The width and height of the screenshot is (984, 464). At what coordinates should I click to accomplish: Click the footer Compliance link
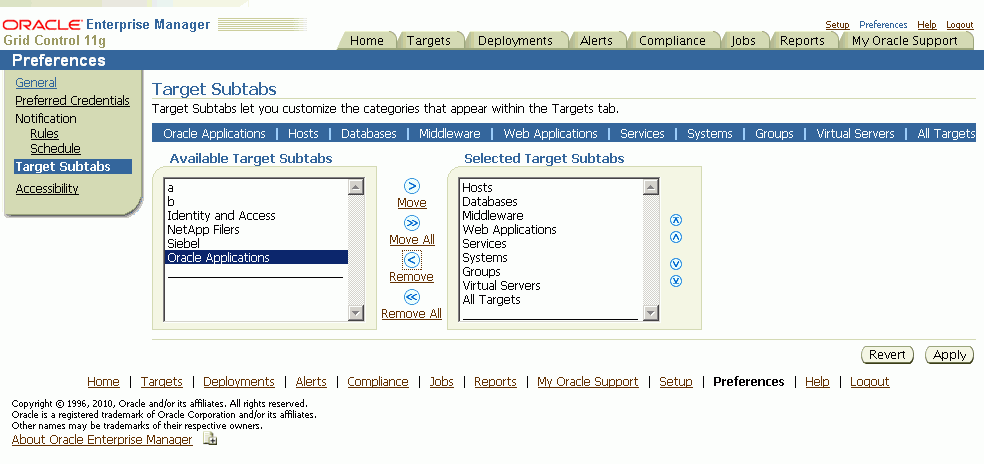378,382
